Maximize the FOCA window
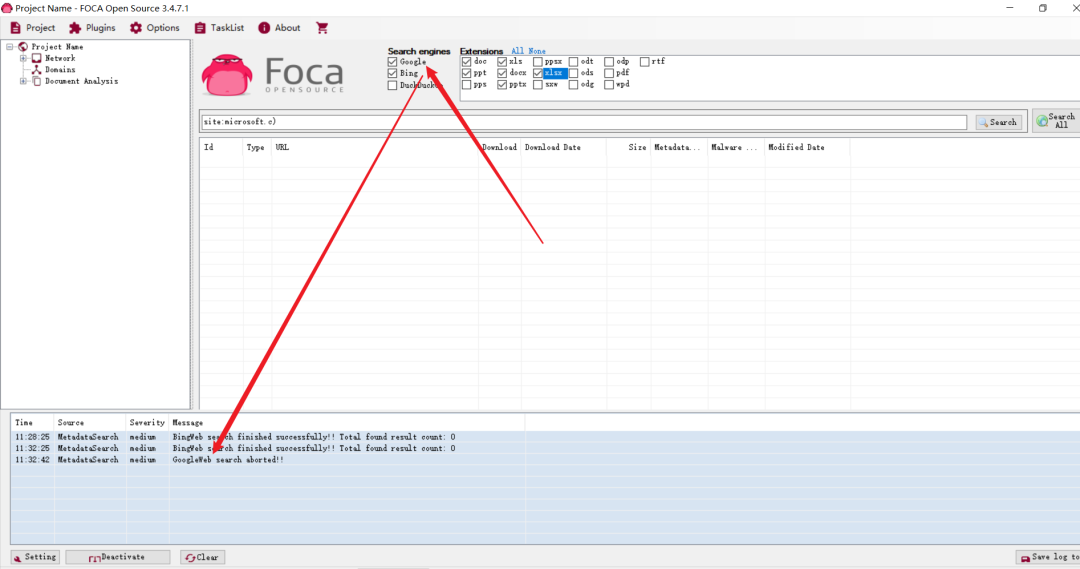Viewport: 1080px width, 569px height. 1042,8
